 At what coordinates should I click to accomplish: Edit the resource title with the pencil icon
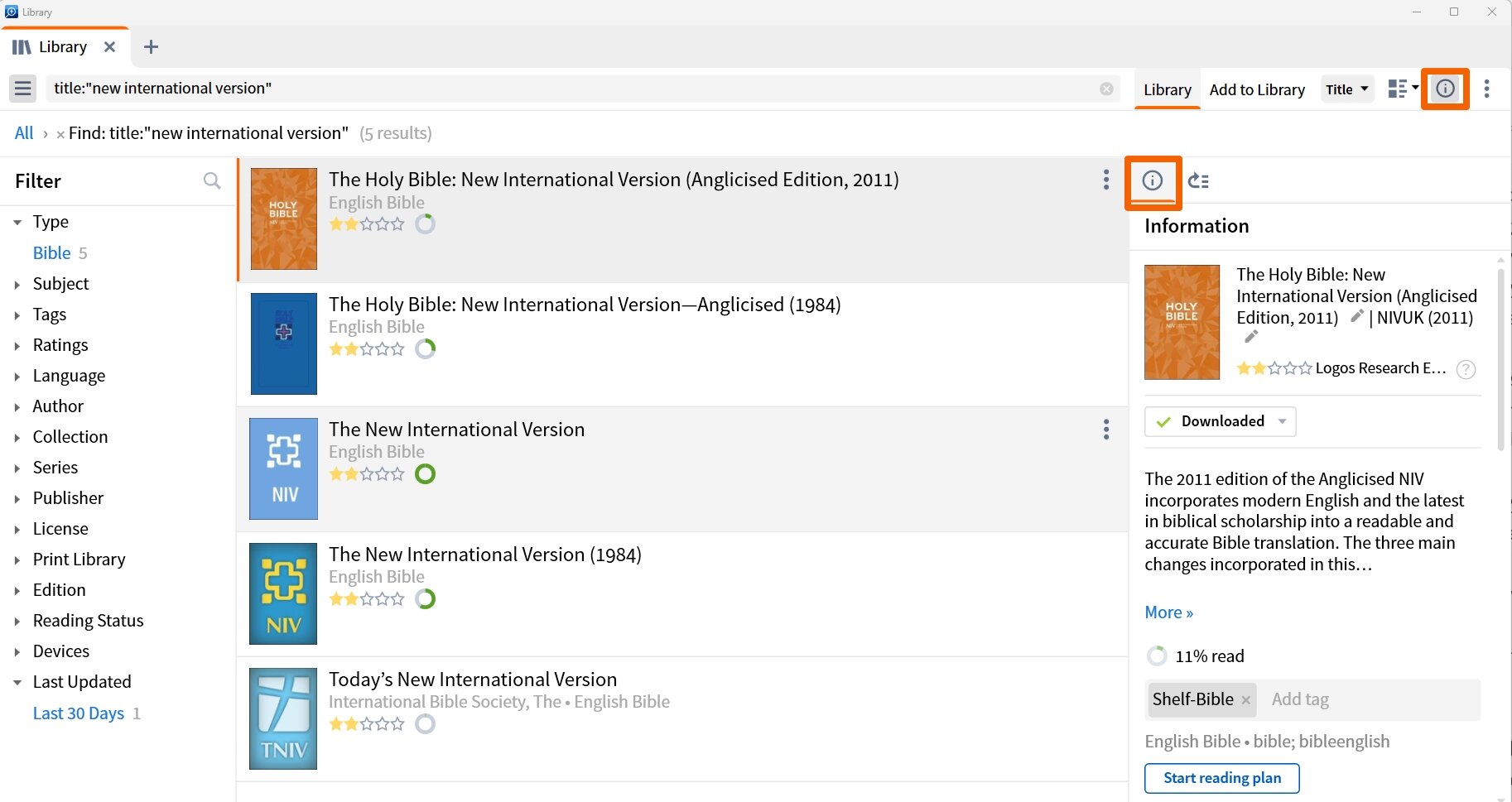click(x=1356, y=317)
